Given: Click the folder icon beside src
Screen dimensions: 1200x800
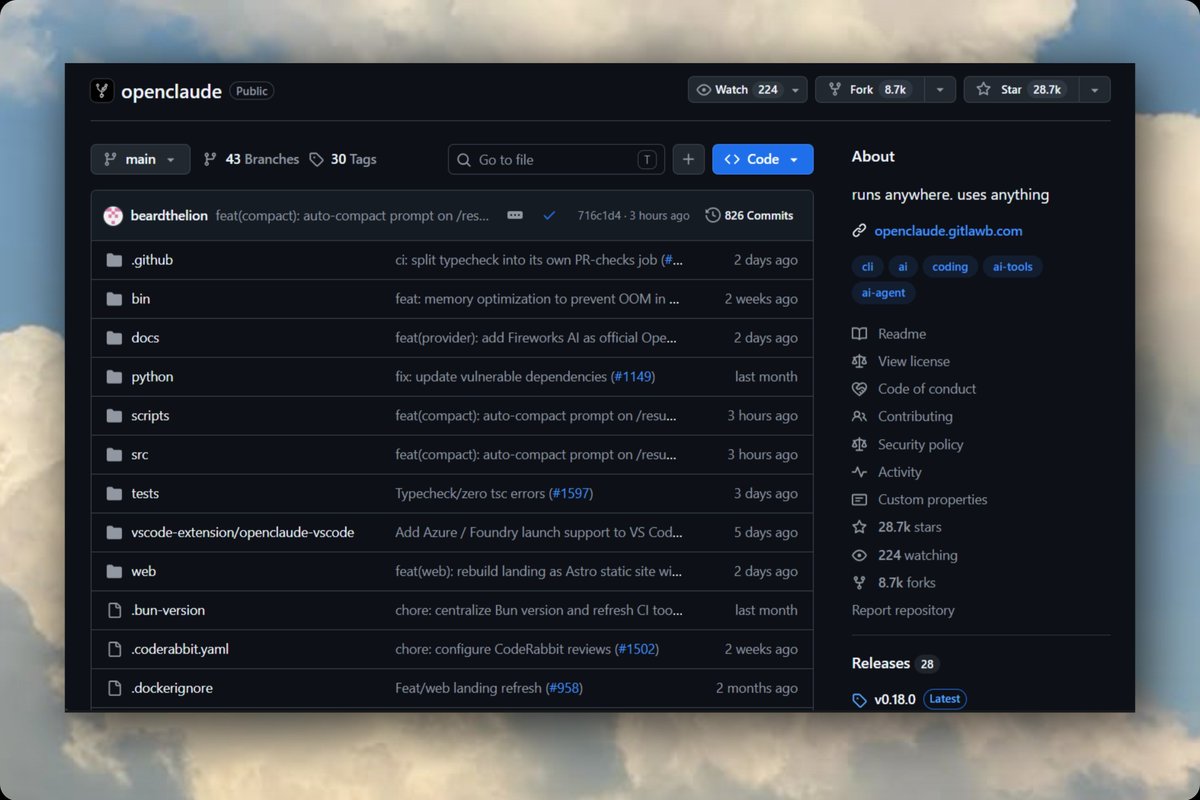Looking at the screenshot, I should (x=113, y=455).
